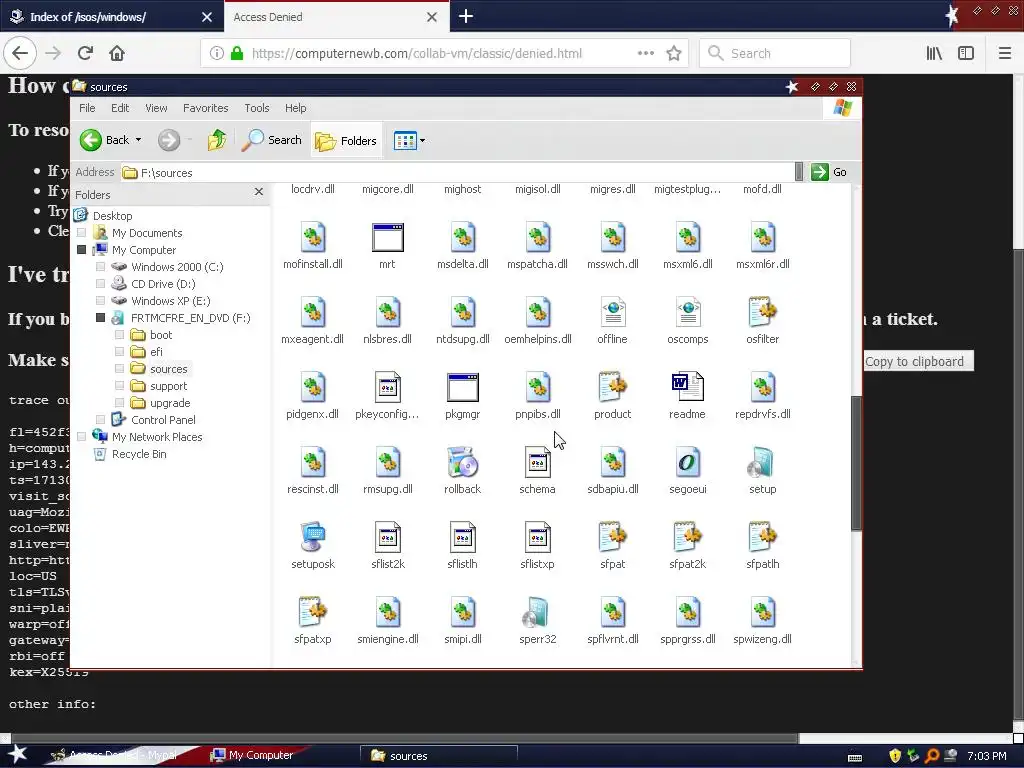Open the Edit menu

120,108
